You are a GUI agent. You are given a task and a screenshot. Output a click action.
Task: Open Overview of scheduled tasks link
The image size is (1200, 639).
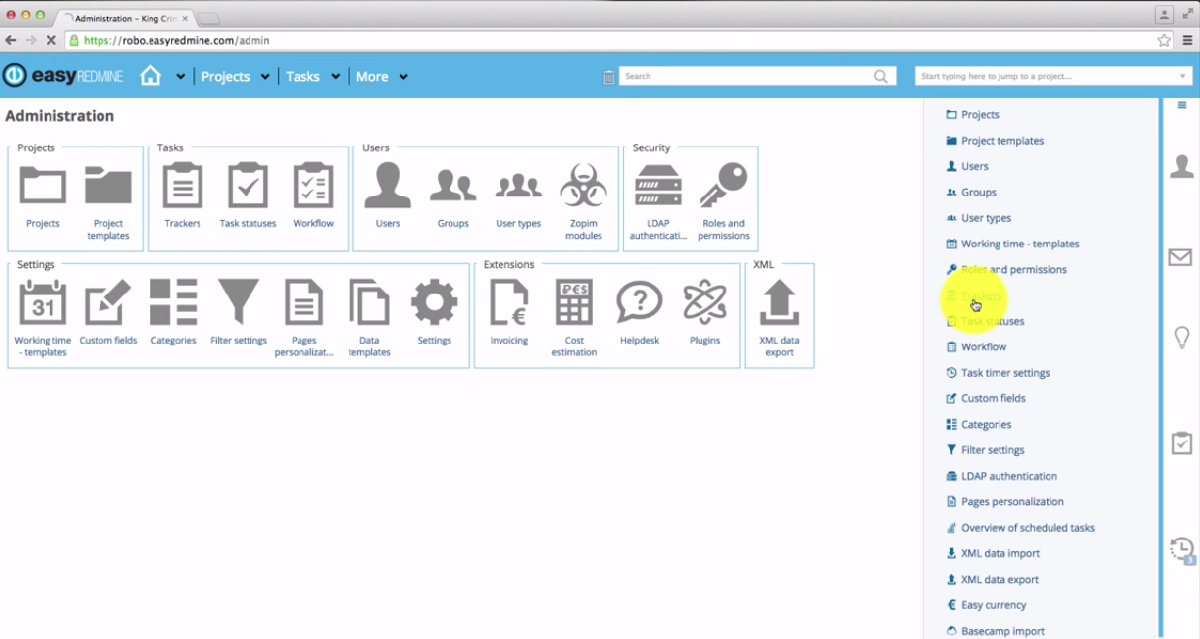click(1027, 528)
